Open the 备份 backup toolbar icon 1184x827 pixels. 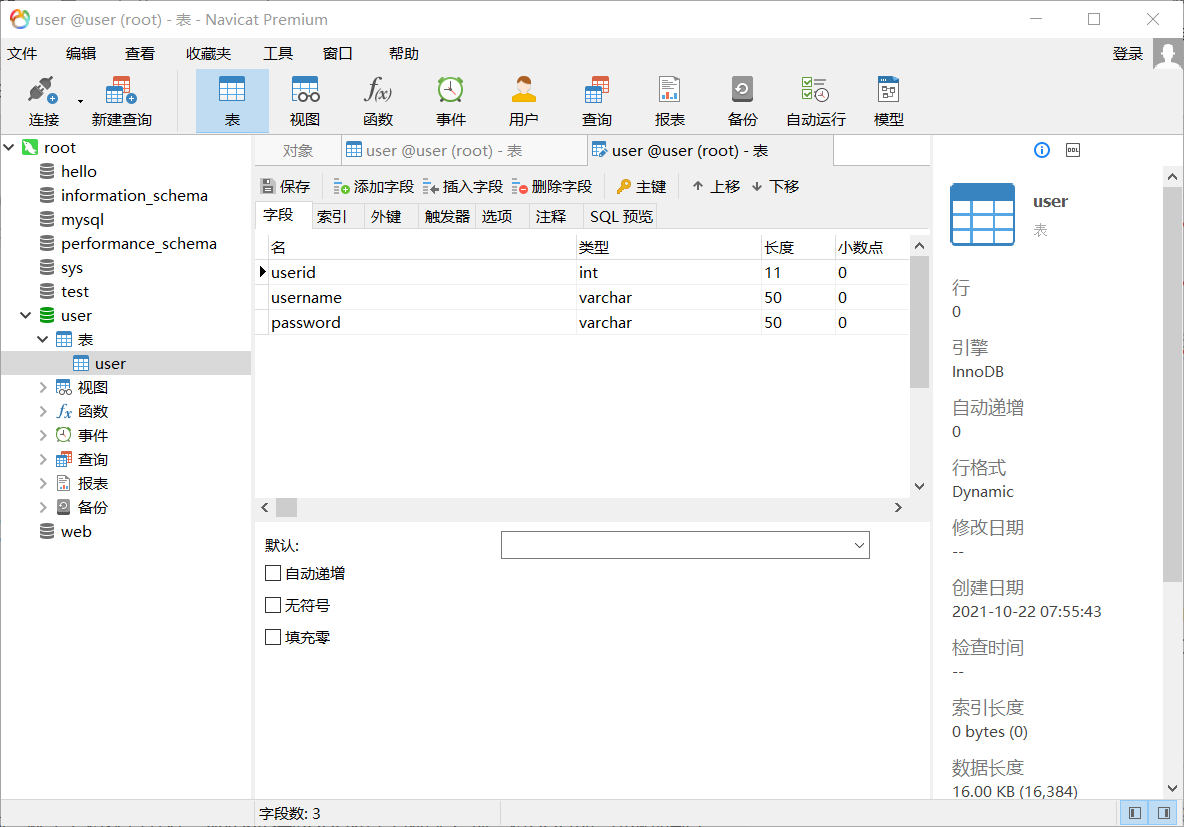(742, 101)
